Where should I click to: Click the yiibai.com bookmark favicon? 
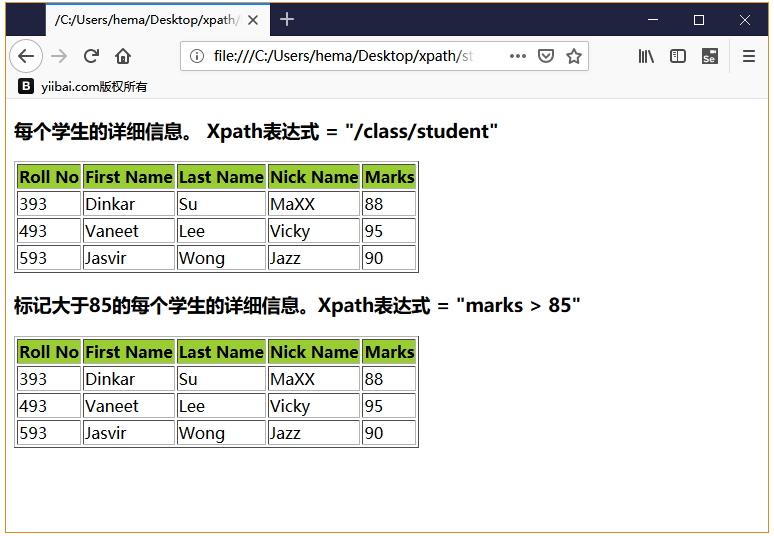(x=26, y=86)
